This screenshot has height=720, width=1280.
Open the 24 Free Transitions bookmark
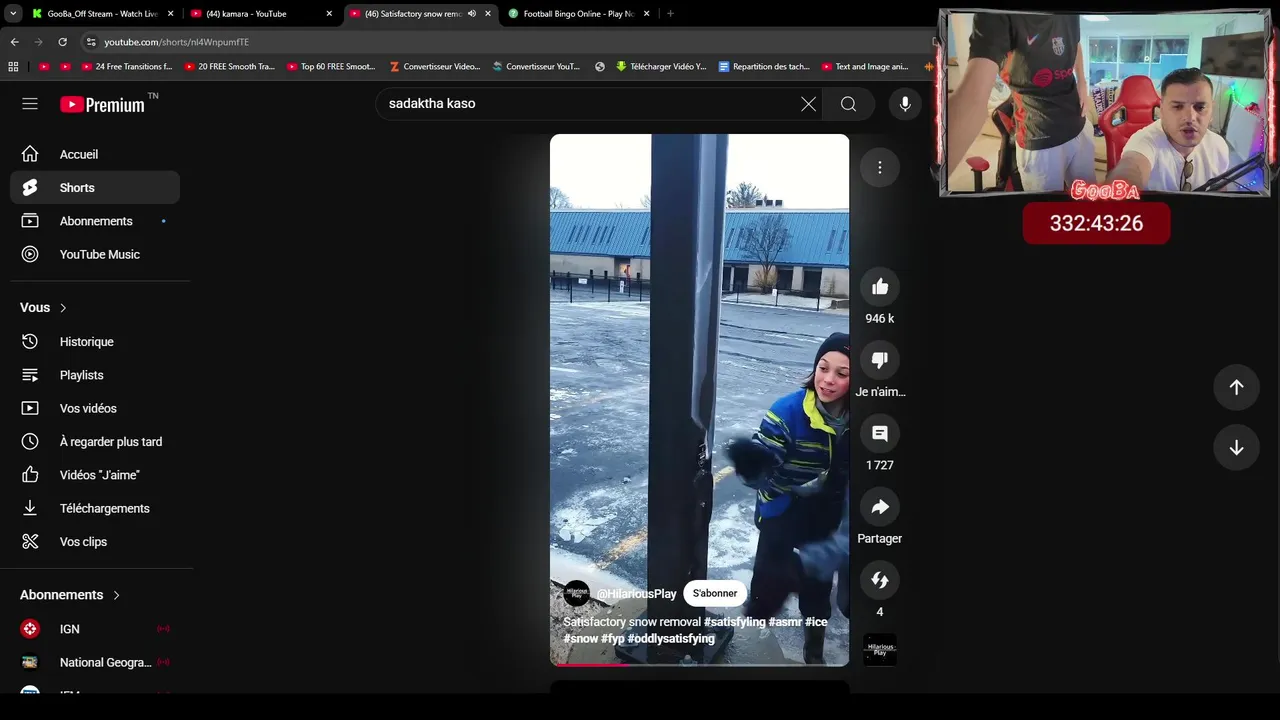pos(127,67)
